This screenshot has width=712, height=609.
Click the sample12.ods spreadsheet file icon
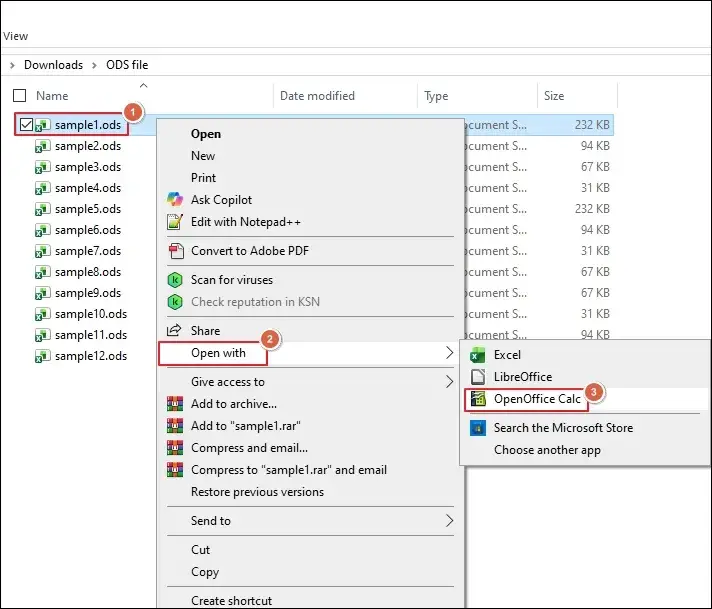43,356
